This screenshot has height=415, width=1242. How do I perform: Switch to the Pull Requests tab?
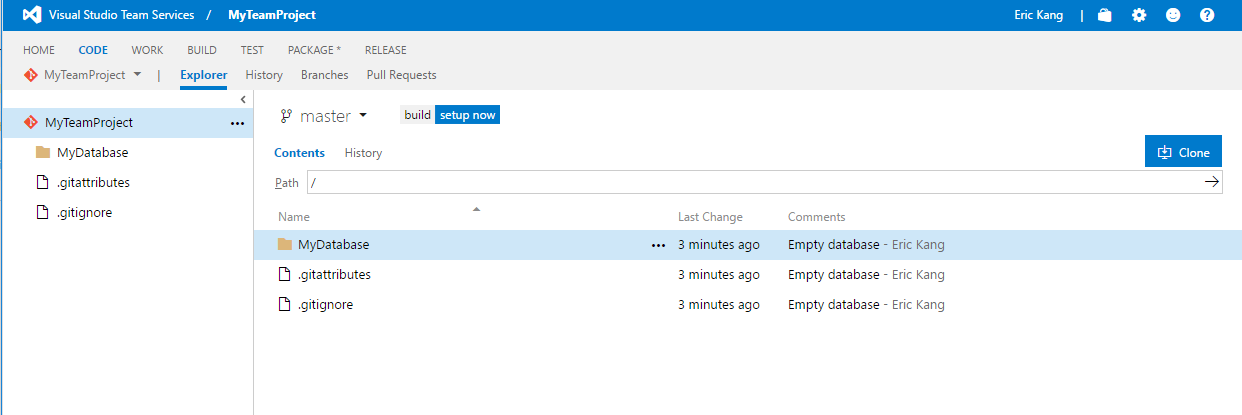click(402, 75)
